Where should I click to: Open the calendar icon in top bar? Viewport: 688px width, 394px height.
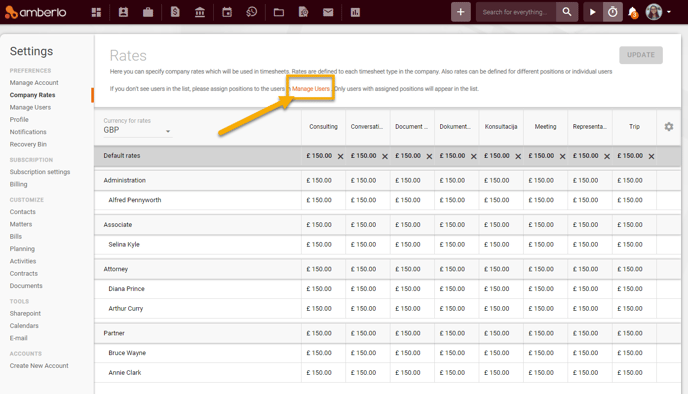coord(227,12)
